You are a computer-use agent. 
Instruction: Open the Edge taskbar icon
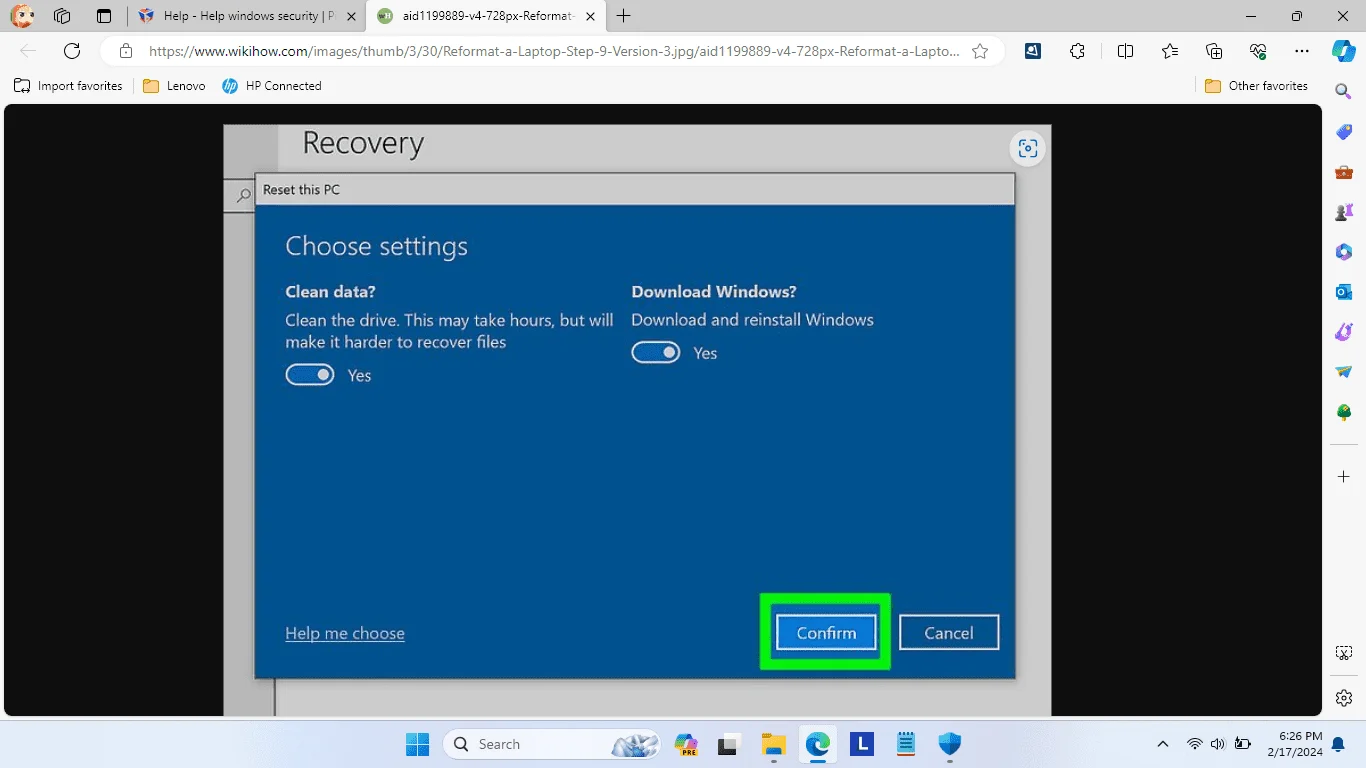click(818, 744)
